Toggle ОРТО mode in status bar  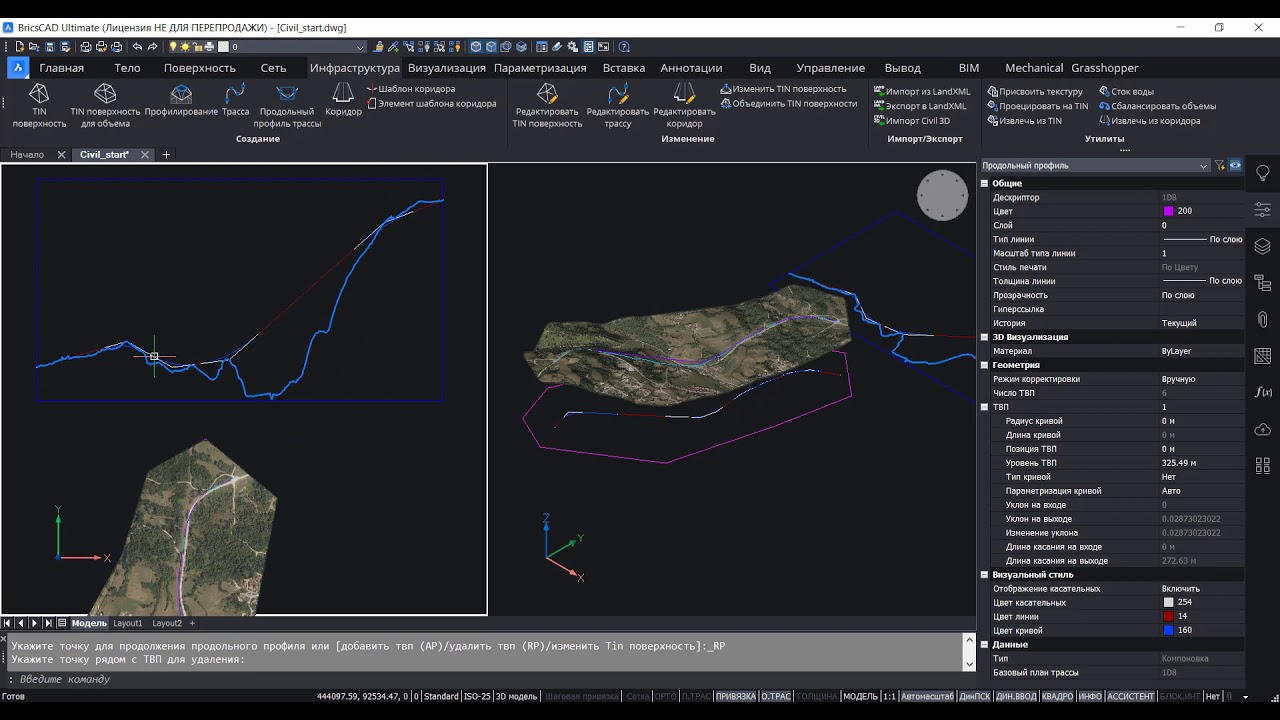coord(665,696)
